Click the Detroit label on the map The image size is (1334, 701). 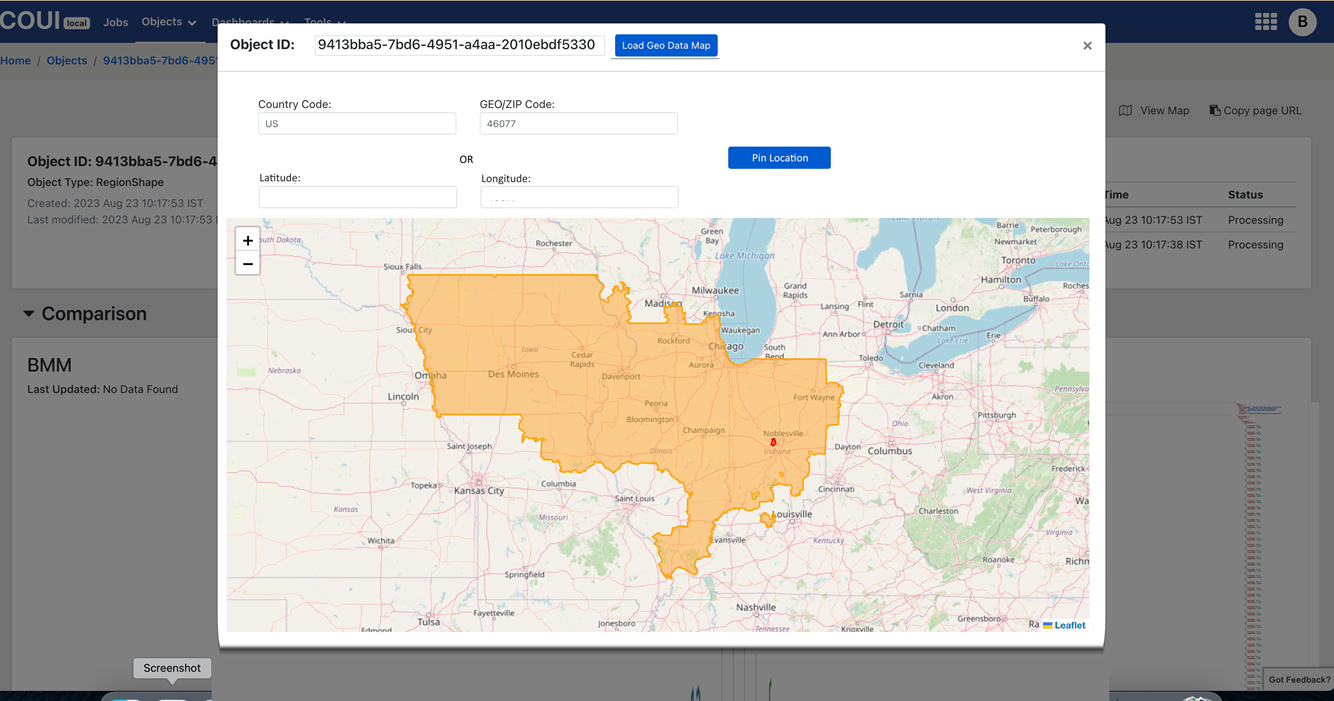(888, 325)
